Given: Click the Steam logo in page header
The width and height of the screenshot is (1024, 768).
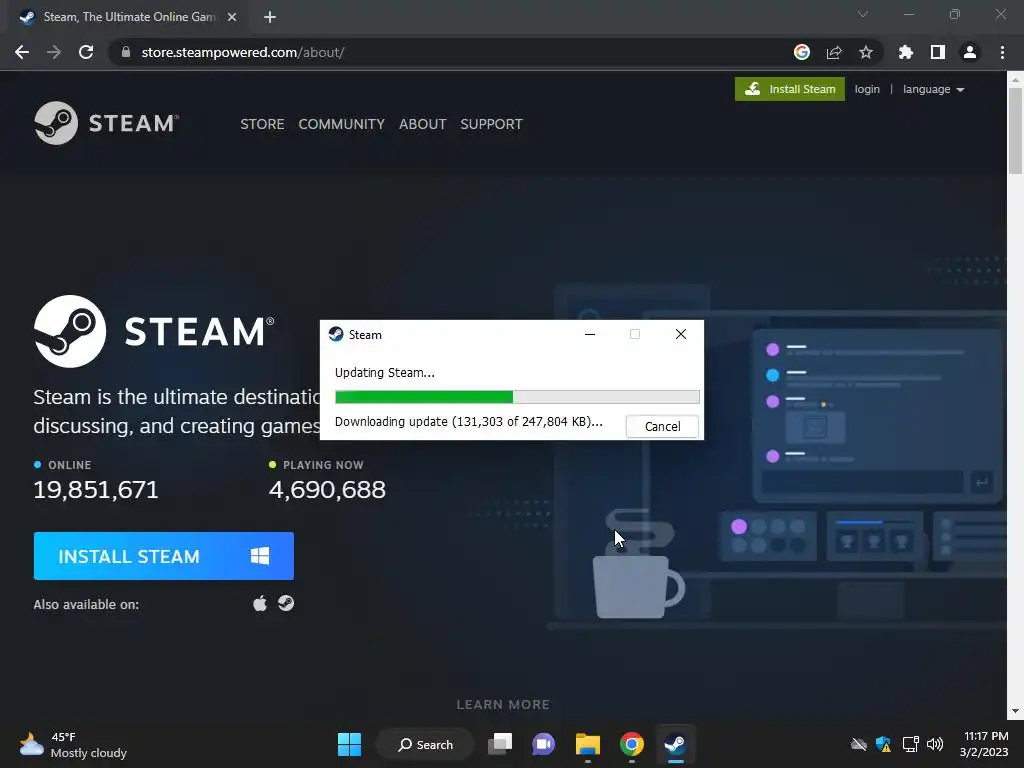Looking at the screenshot, I should pyautogui.click(x=106, y=123).
